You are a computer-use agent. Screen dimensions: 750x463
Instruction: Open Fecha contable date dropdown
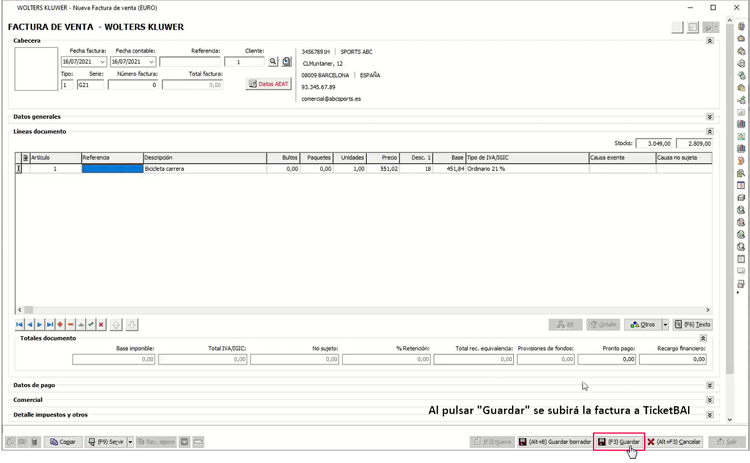tap(151, 62)
